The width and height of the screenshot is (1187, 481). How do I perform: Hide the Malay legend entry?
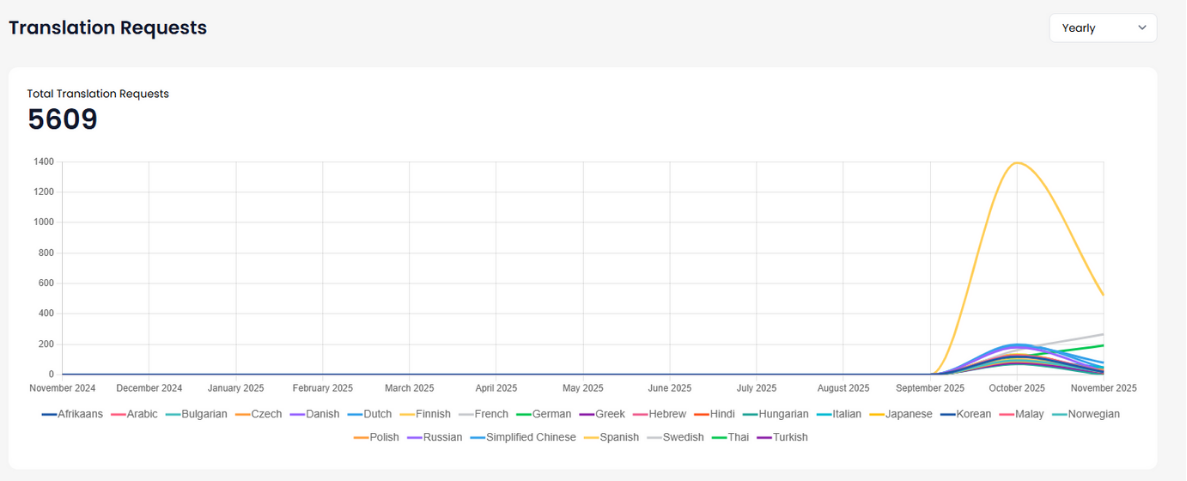[x=1020, y=414]
